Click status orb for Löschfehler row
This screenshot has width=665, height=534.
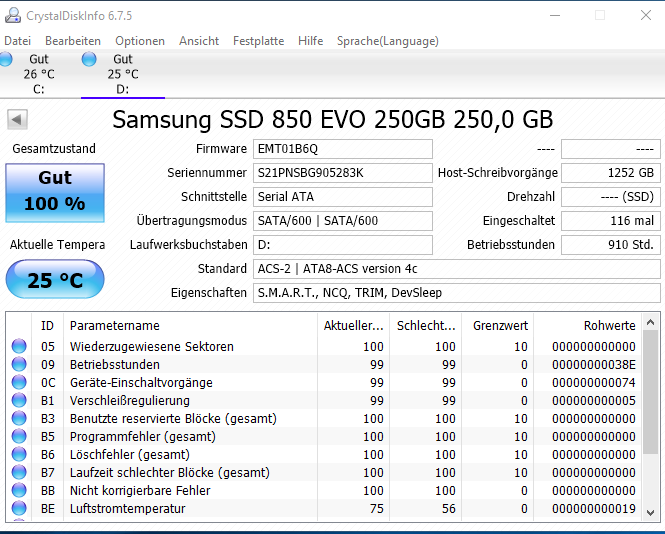pos(19,455)
